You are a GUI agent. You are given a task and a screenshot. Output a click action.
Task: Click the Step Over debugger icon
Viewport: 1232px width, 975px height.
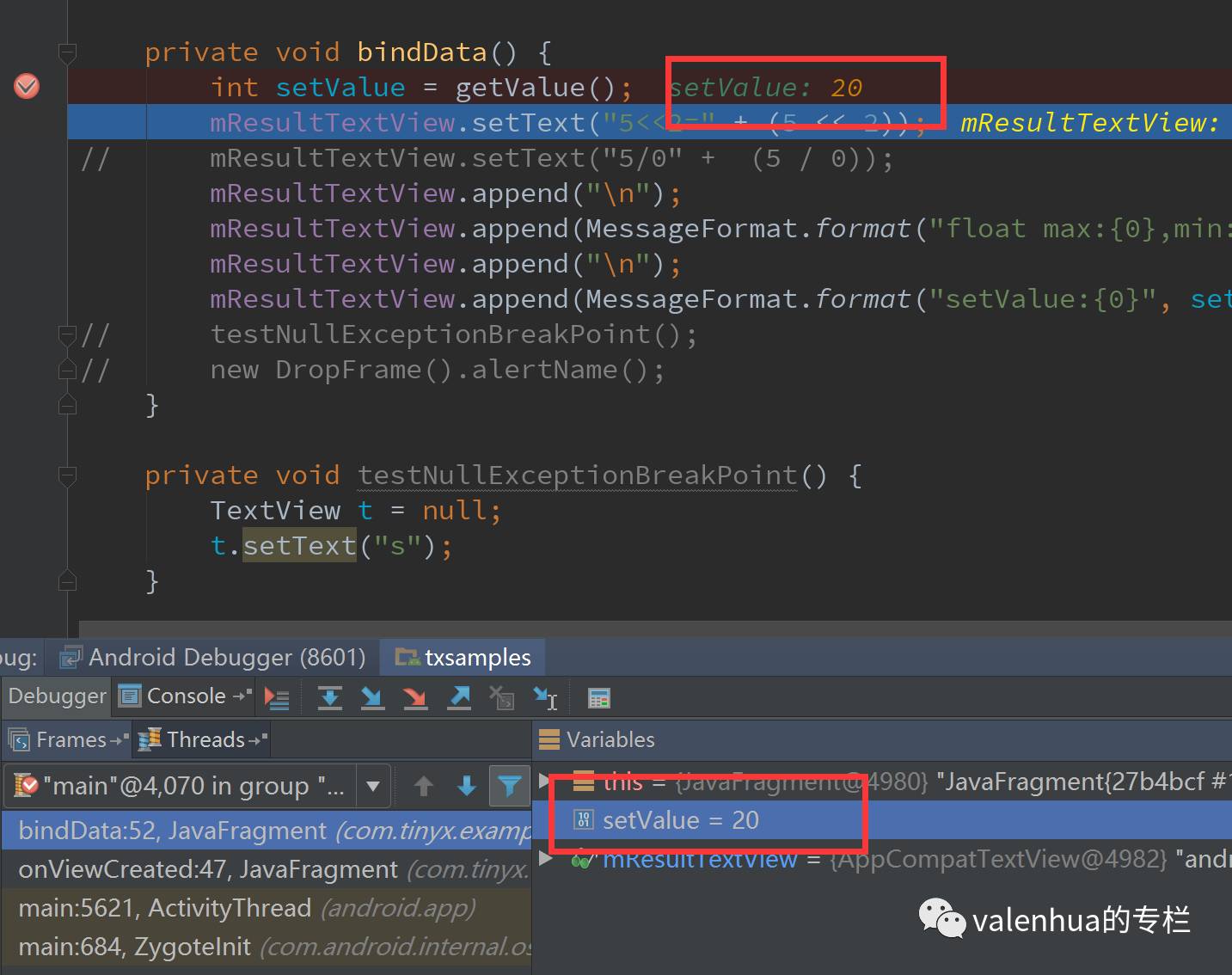(x=329, y=697)
